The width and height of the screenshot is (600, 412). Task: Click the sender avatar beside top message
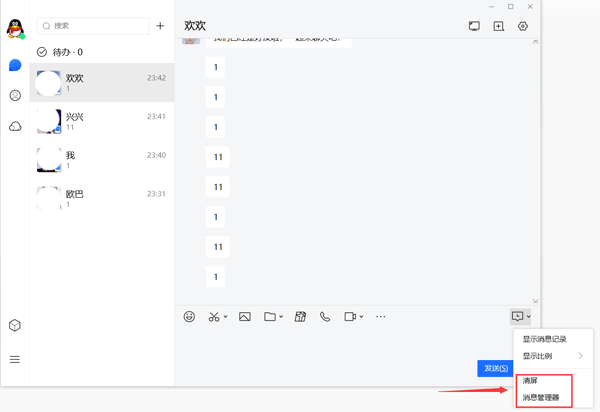(x=191, y=41)
